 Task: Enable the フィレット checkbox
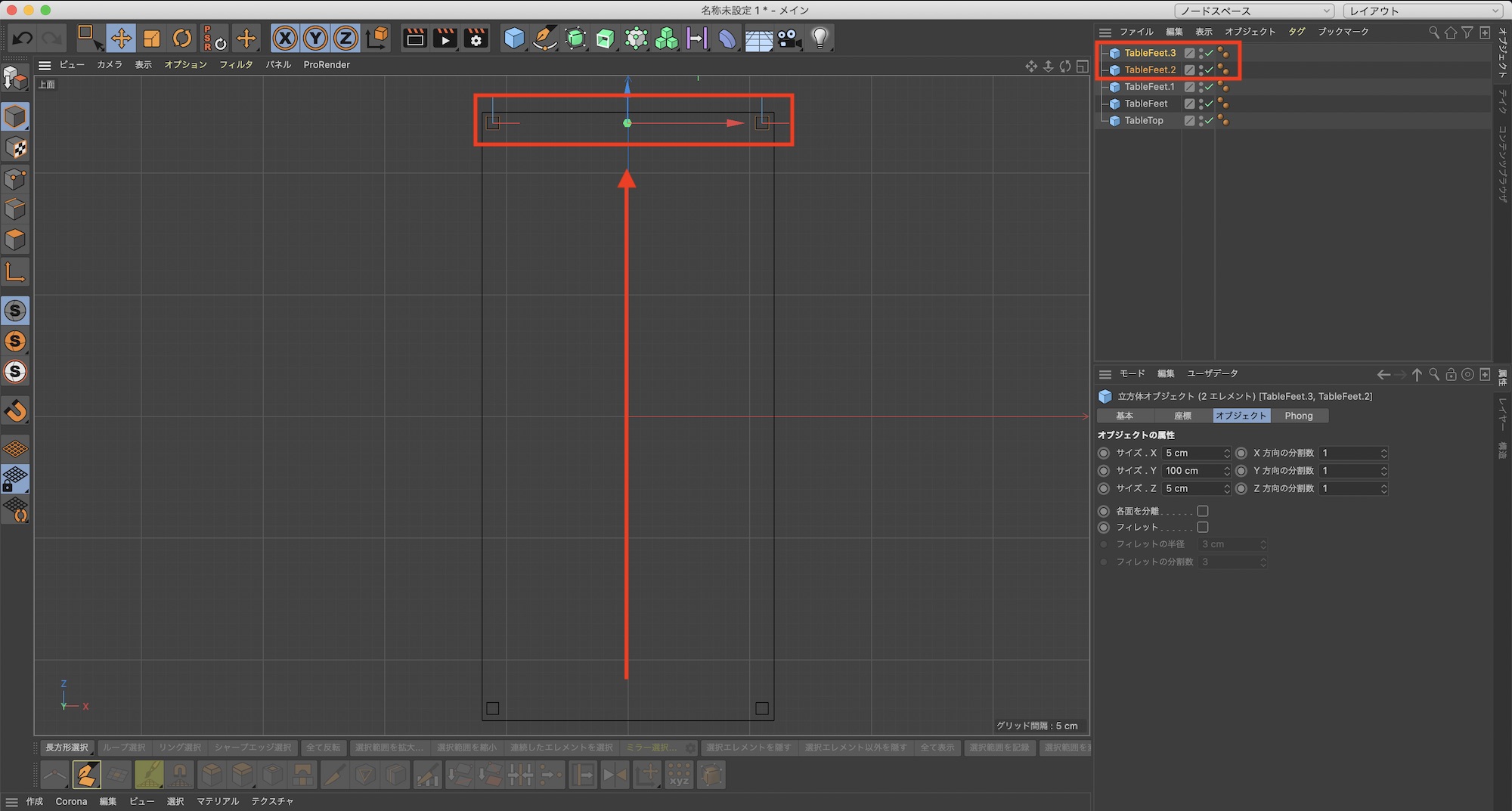point(1203,527)
